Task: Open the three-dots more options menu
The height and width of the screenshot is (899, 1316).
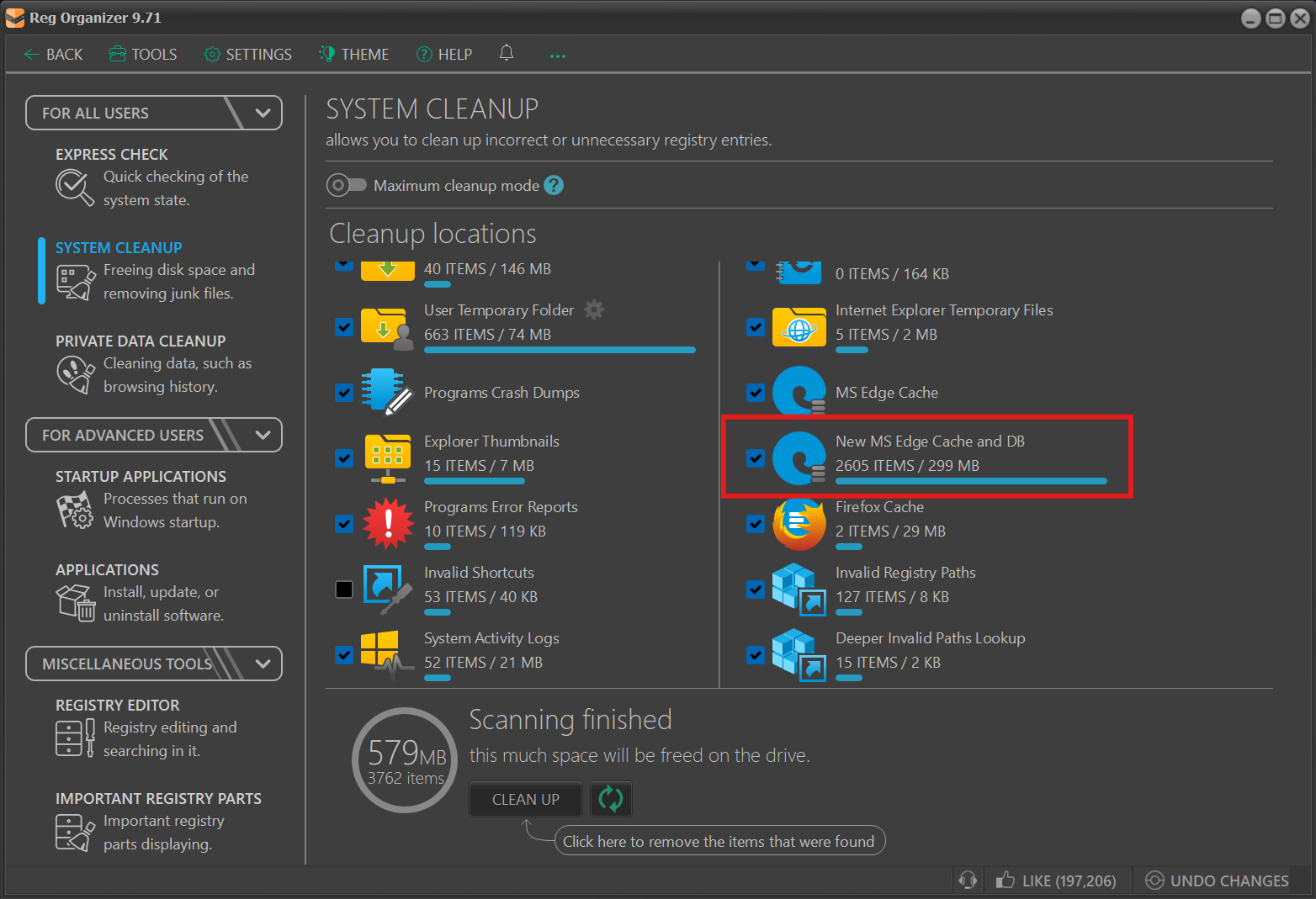Action: [557, 56]
